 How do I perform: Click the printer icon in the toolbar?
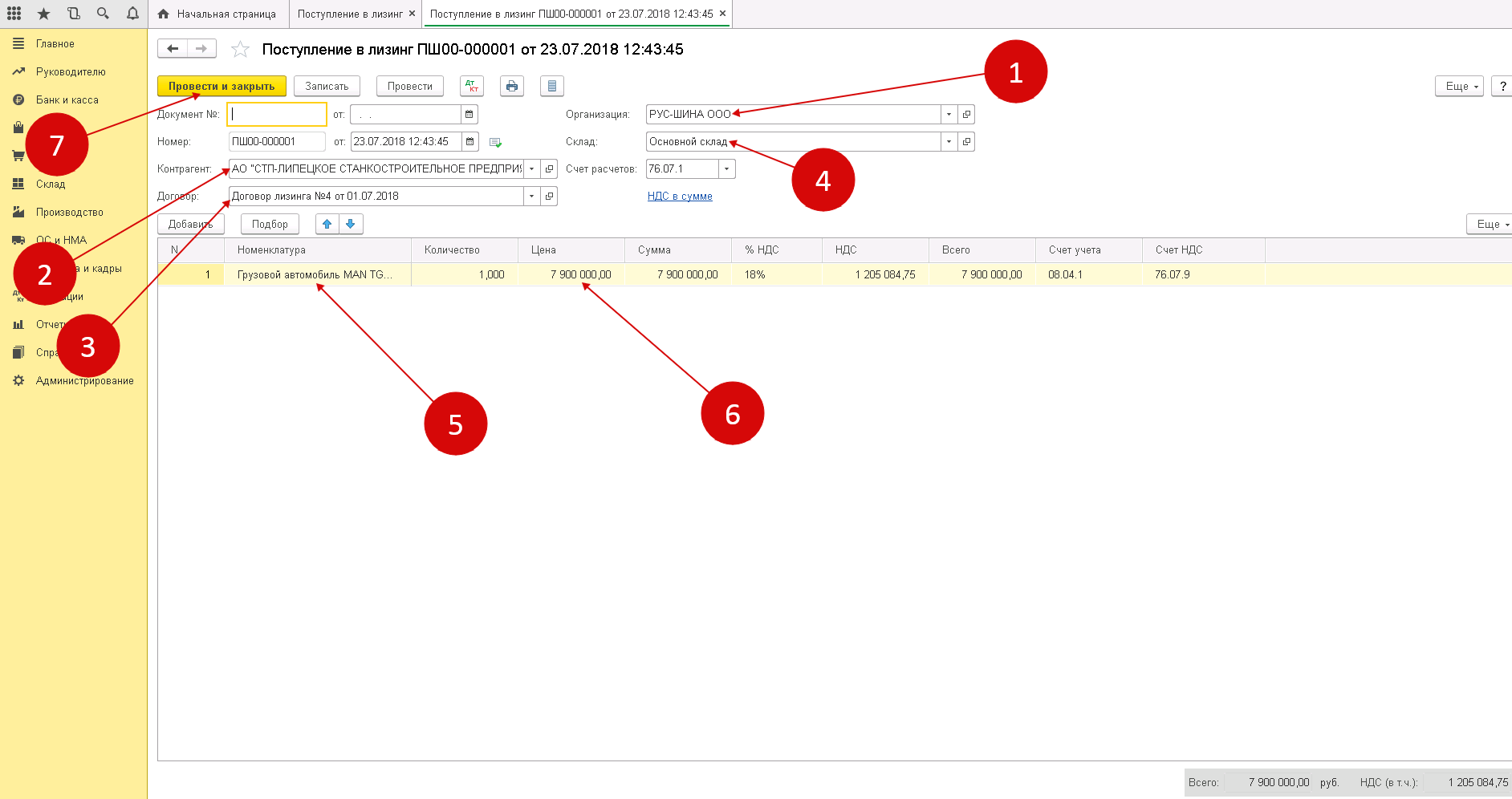(x=512, y=86)
